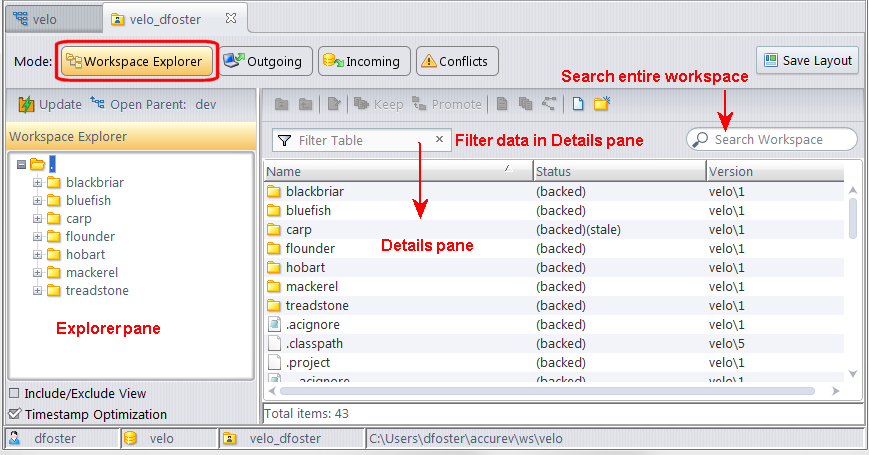The image size is (869, 455).
Task: Open the Conflicts mode view
Action: coord(456,62)
